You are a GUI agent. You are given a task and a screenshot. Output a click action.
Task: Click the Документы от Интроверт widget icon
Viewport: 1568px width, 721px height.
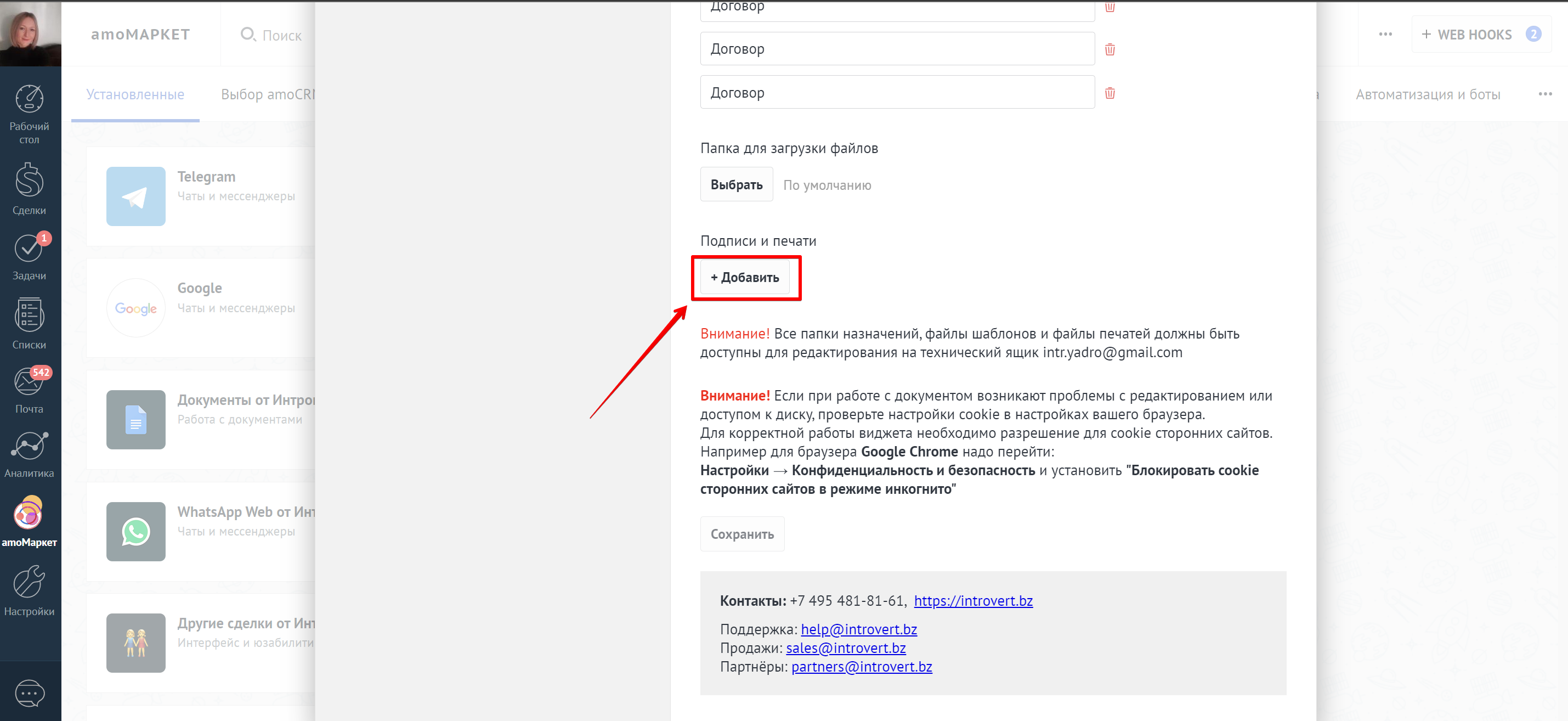[x=135, y=420]
